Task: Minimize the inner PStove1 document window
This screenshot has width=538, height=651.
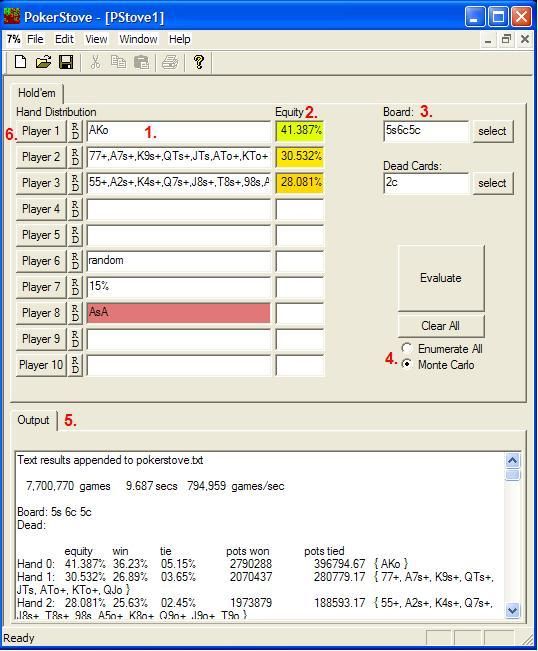Action: tap(488, 39)
